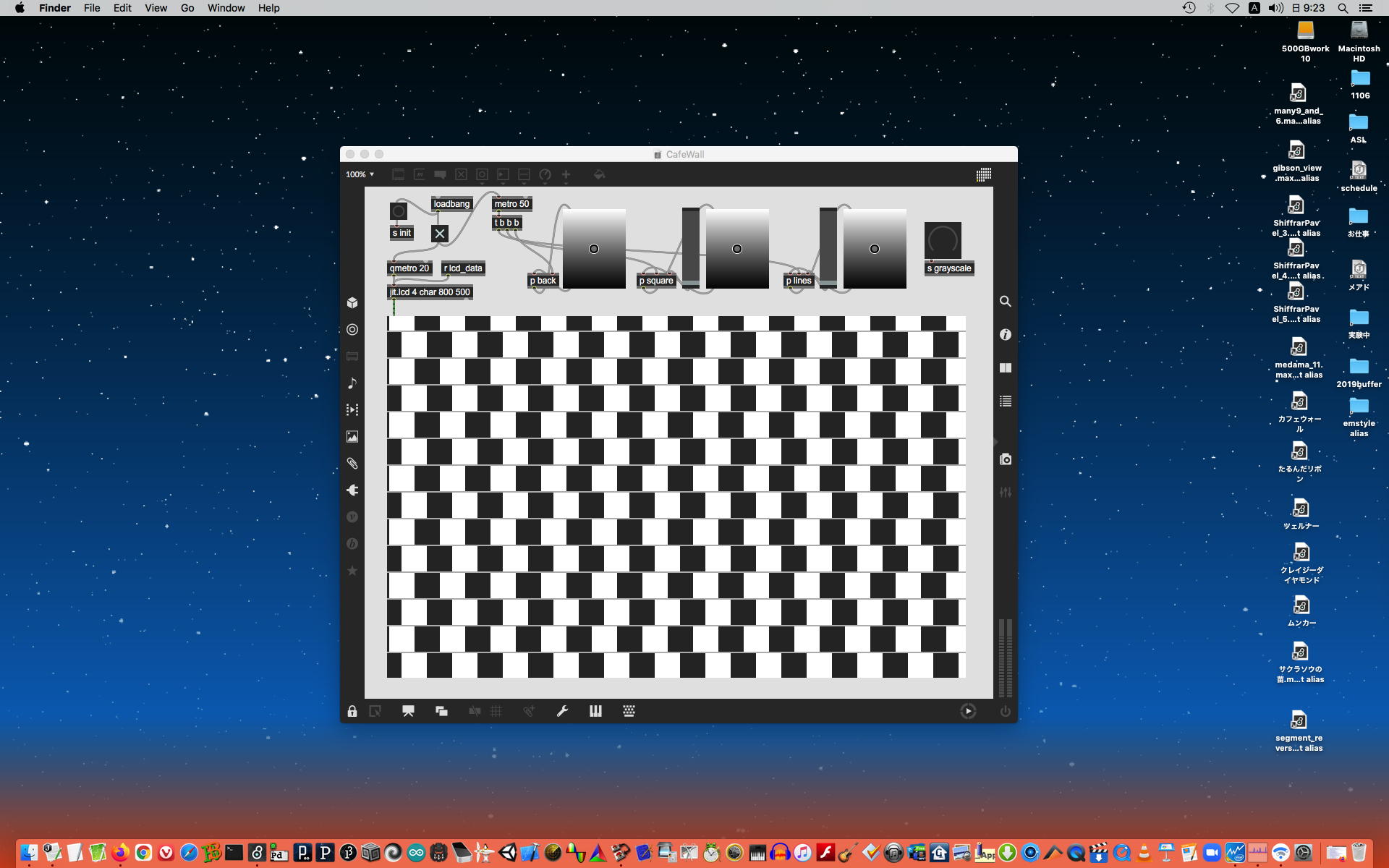
Task: Click the vertical slider next to p square
Action: tap(691, 248)
